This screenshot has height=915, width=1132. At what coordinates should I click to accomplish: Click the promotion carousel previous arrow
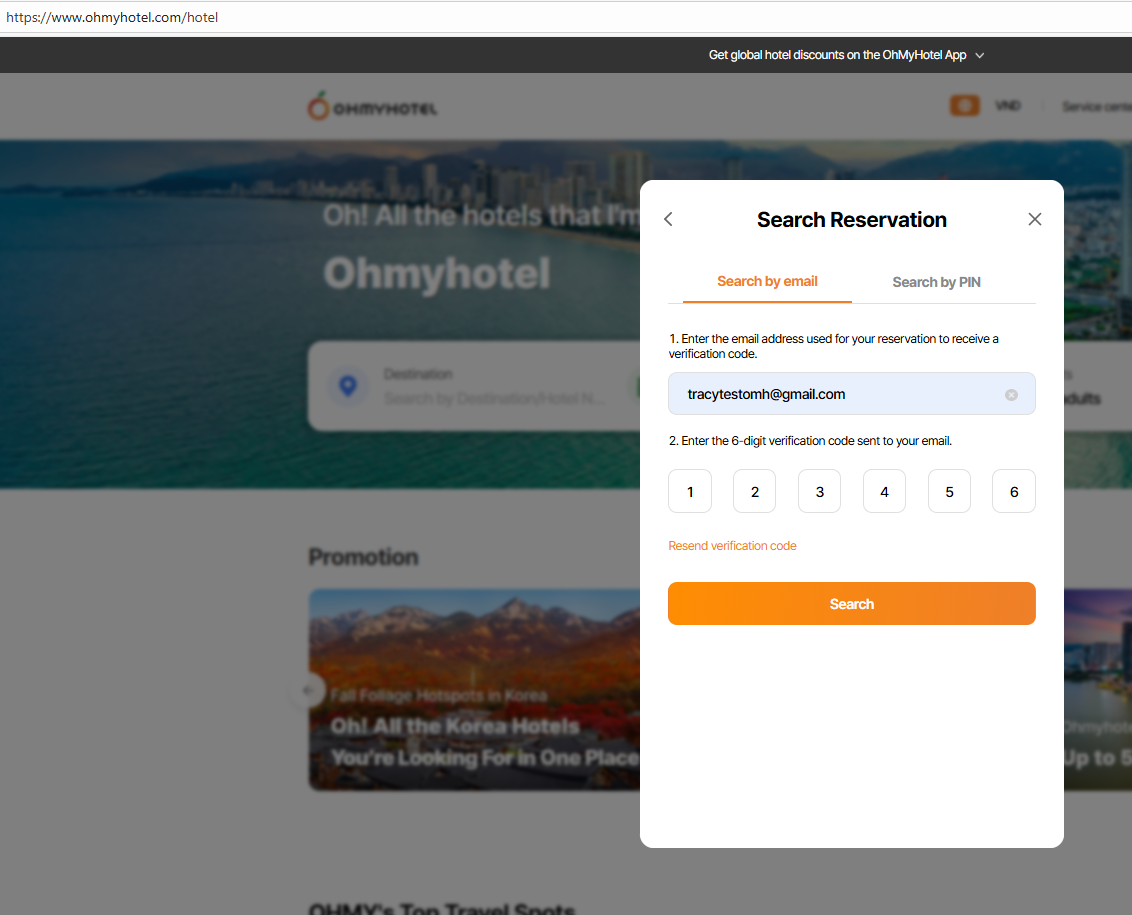(308, 690)
